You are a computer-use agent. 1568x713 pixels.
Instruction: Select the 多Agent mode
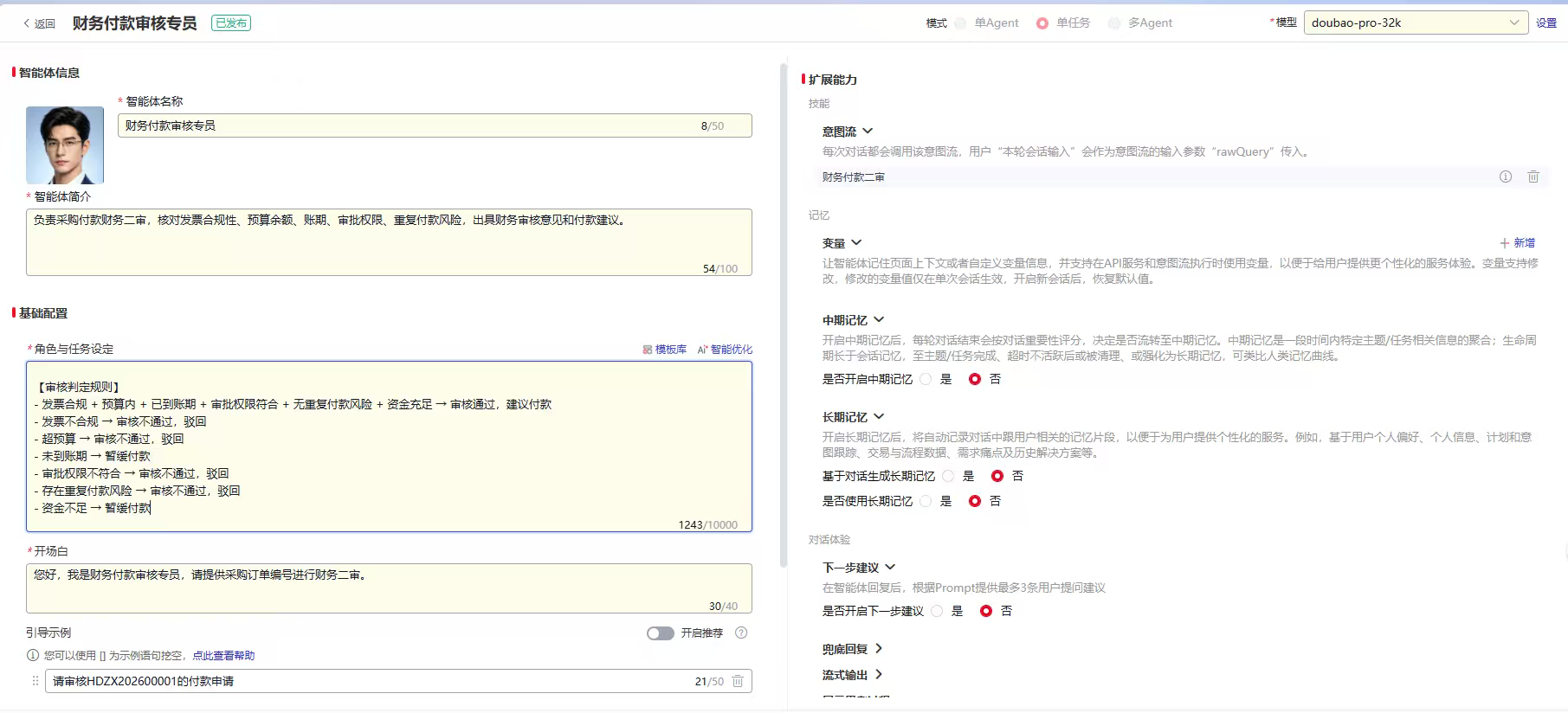[1114, 23]
